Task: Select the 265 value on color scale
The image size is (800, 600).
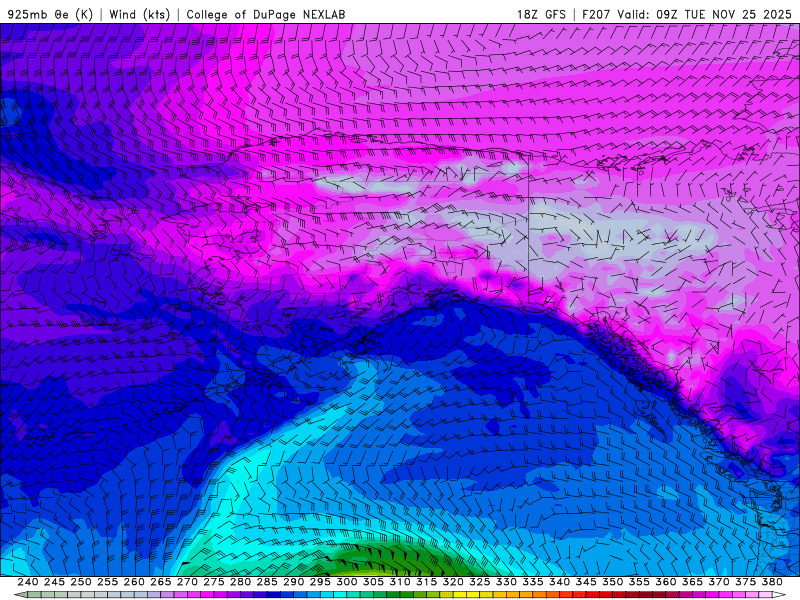Action: click(161, 582)
